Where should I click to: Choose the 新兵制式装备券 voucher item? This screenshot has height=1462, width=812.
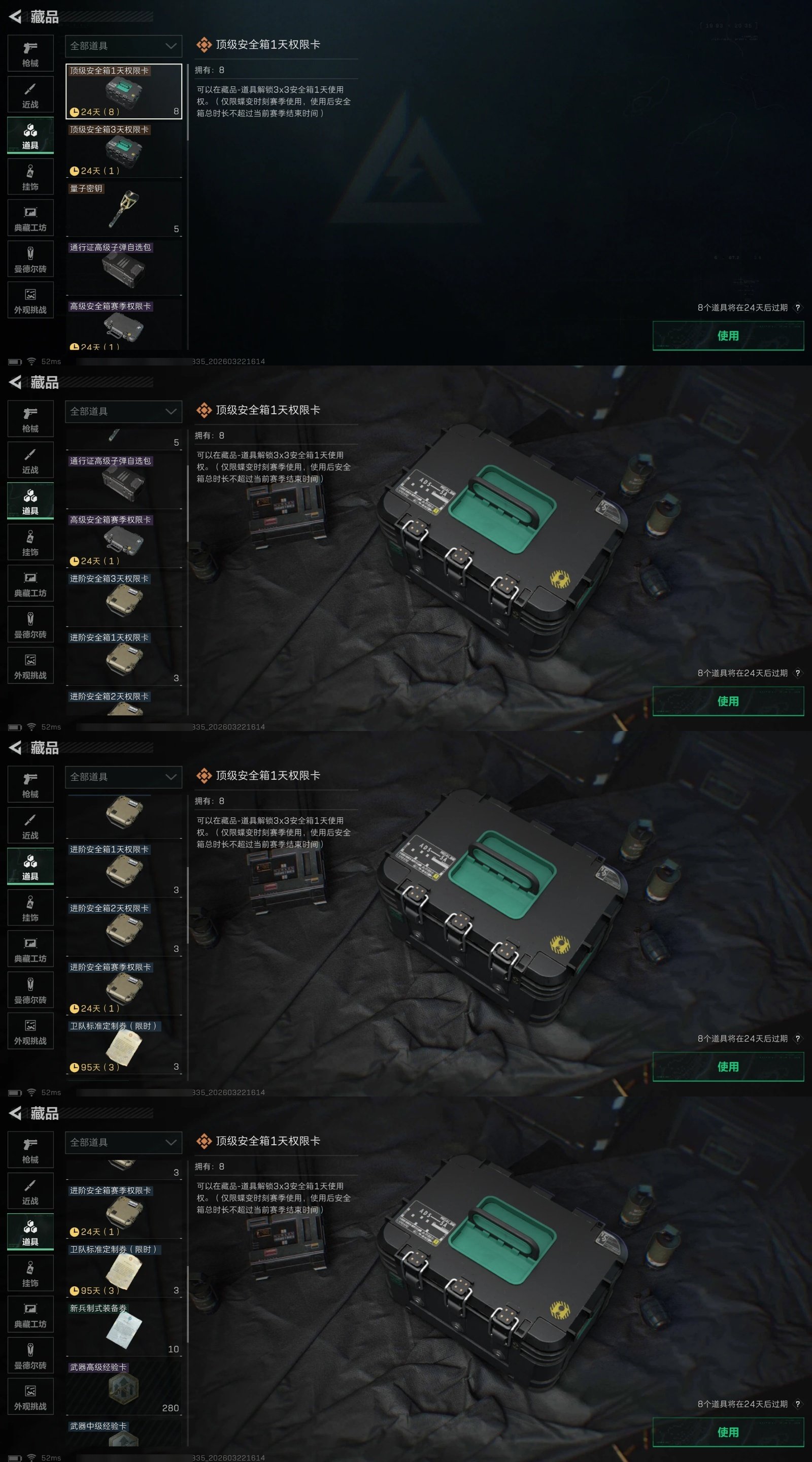(x=124, y=1328)
